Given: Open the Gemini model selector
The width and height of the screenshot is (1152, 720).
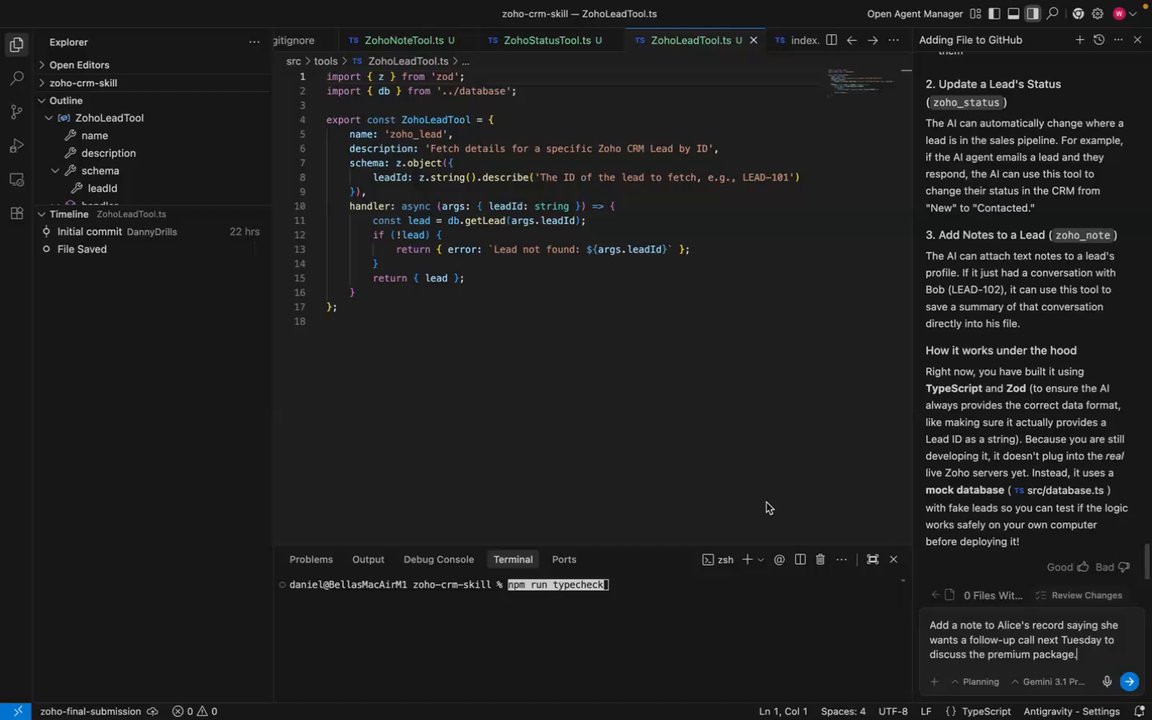Looking at the screenshot, I should (x=1048, y=682).
